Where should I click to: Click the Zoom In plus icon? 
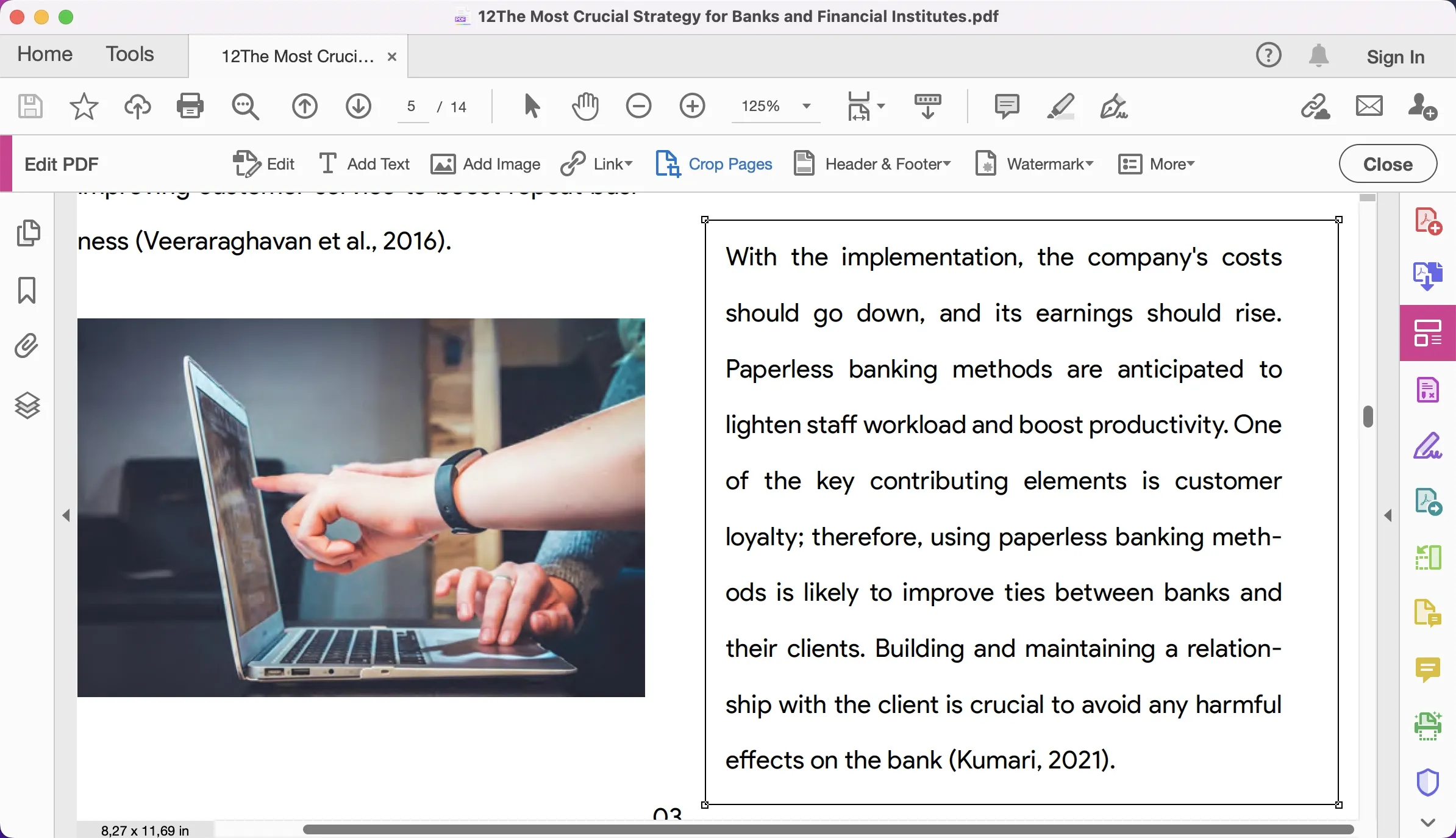coord(692,106)
